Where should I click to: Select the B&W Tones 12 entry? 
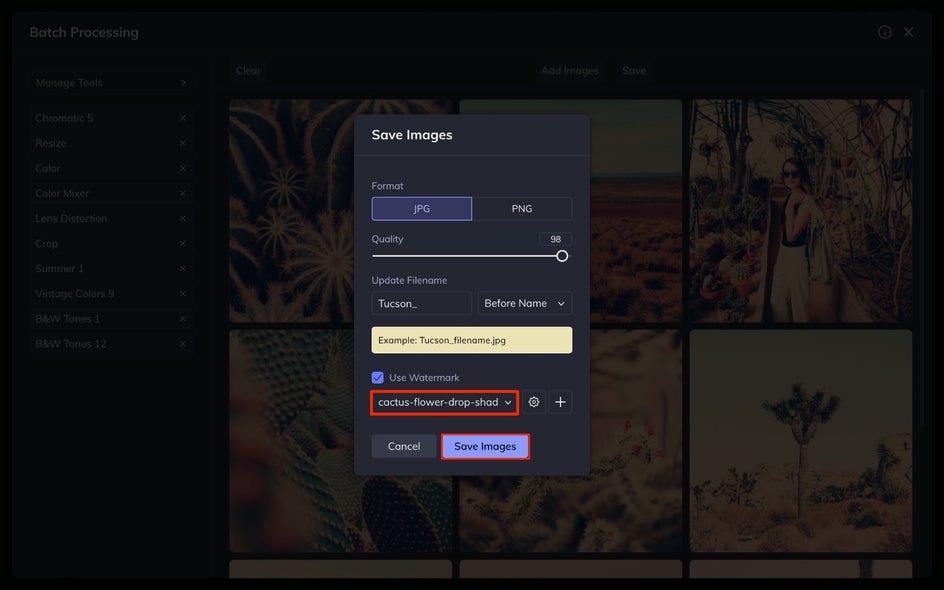click(x=111, y=344)
